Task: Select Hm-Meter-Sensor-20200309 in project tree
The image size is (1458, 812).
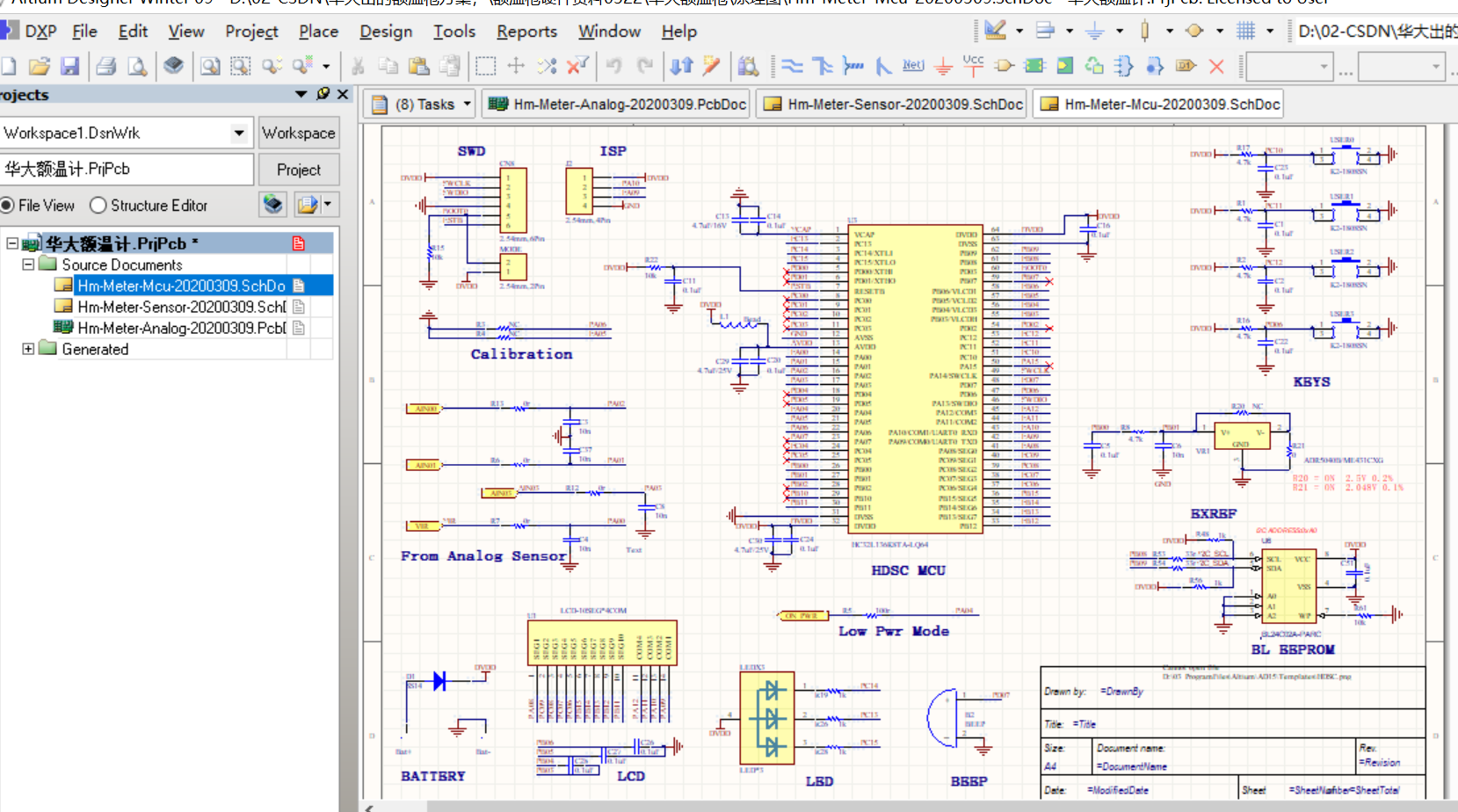Action: pyautogui.click(x=181, y=307)
